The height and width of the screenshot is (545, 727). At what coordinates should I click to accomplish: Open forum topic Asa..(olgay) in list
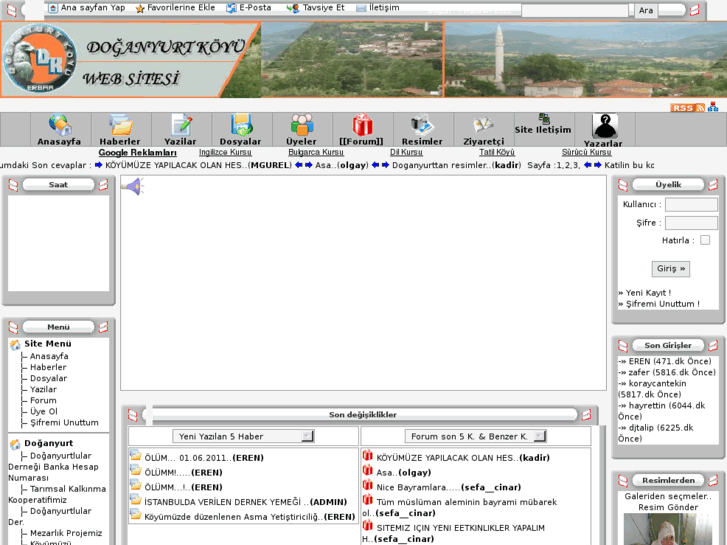[x=404, y=473]
